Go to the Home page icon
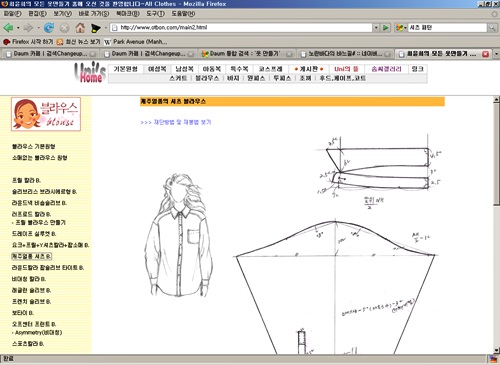The height and width of the screenshot is (365, 500). (80, 28)
